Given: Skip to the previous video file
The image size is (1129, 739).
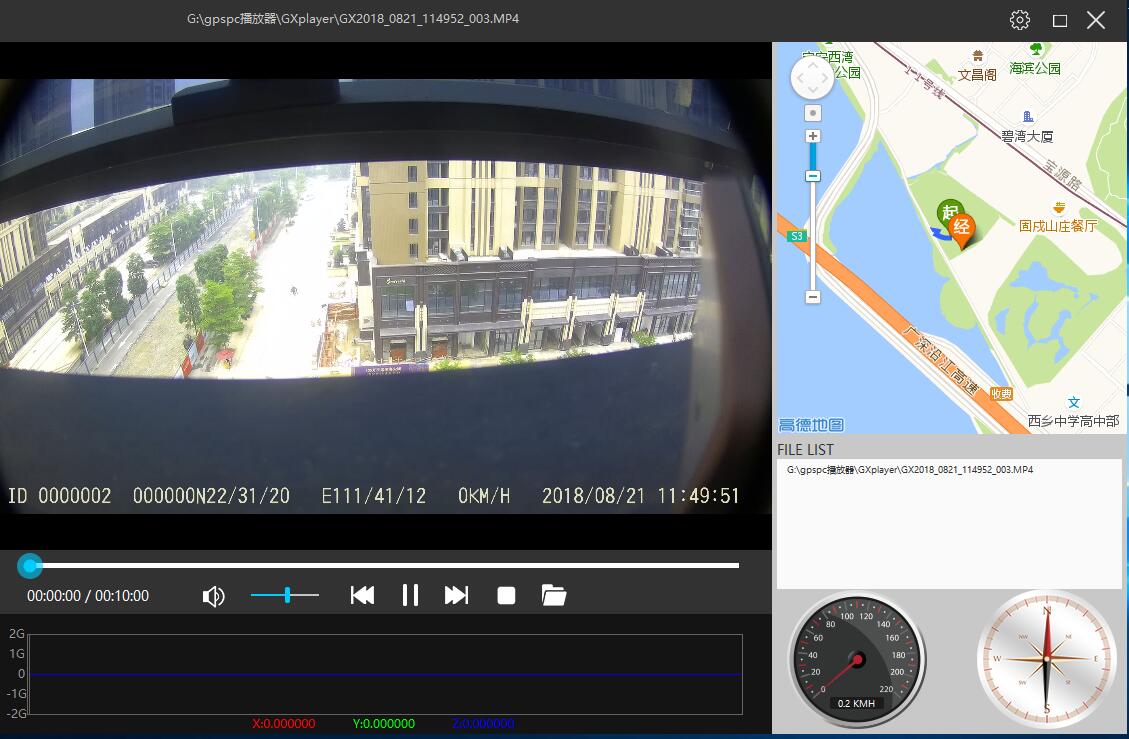Looking at the screenshot, I should click(x=362, y=596).
